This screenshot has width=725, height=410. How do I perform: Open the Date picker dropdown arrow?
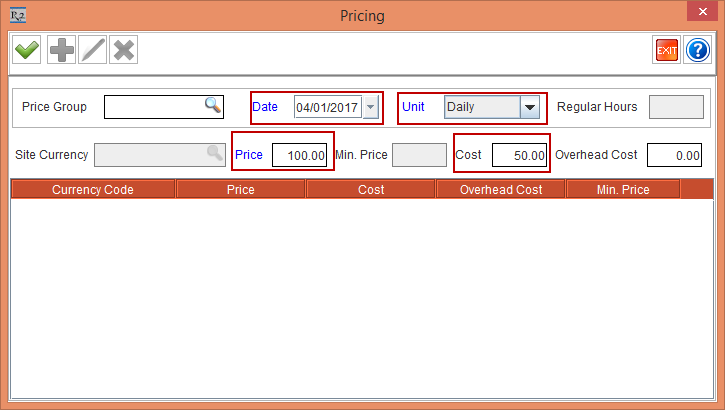[x=371, y=107]
